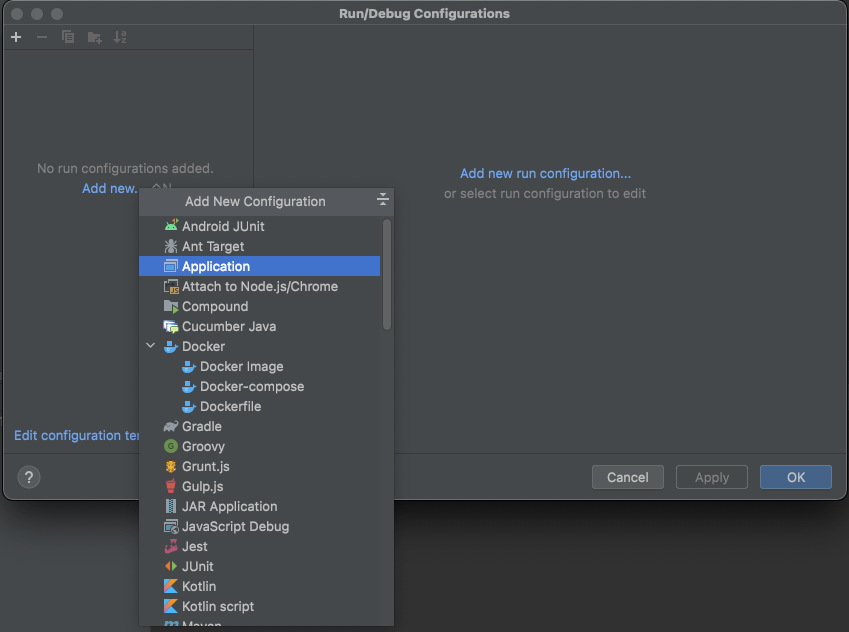Click the collapse icon in Add New Configuration header
The width and height of the screenshot is (849, 632).
click(x=382, y=199)
